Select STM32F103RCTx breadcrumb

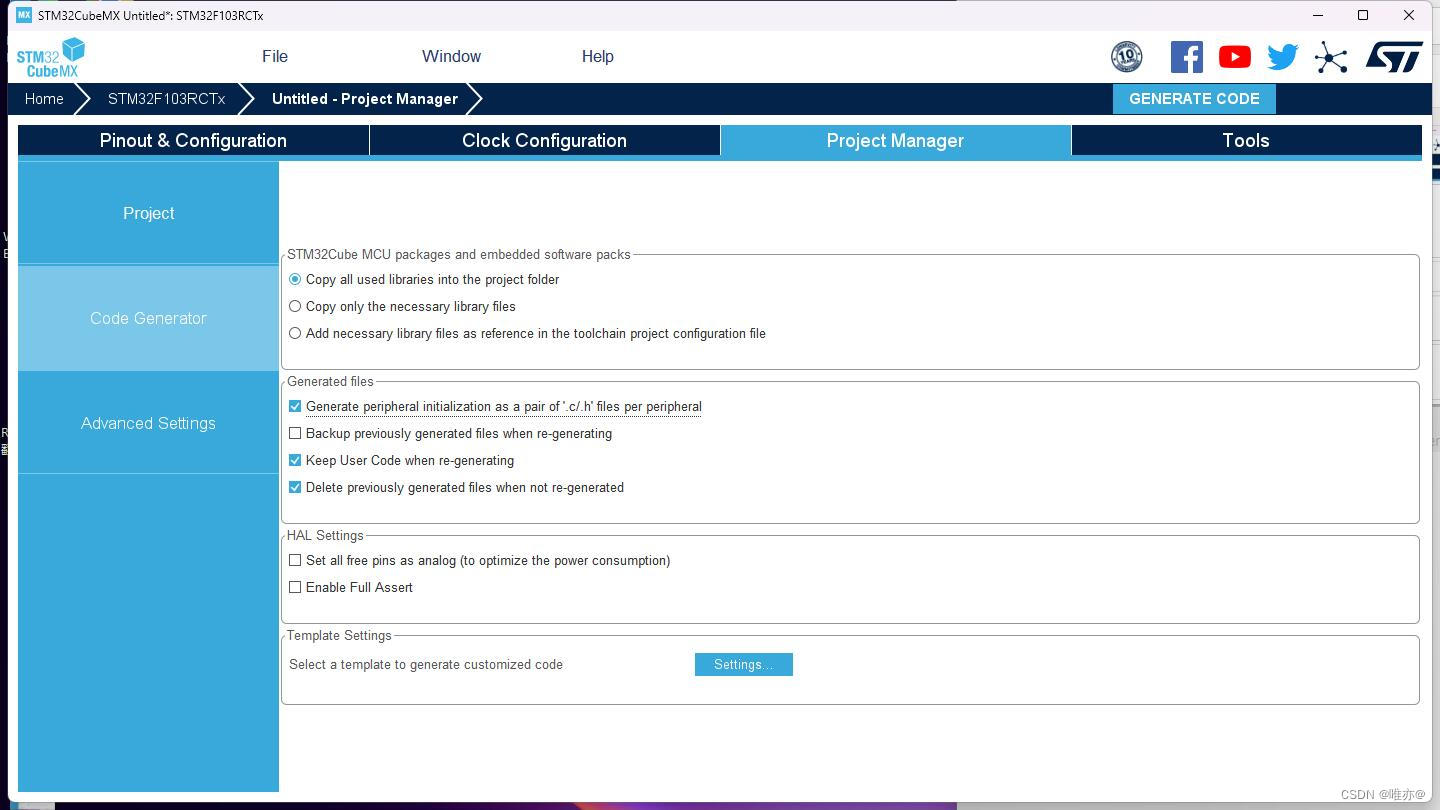click(166, 98)
